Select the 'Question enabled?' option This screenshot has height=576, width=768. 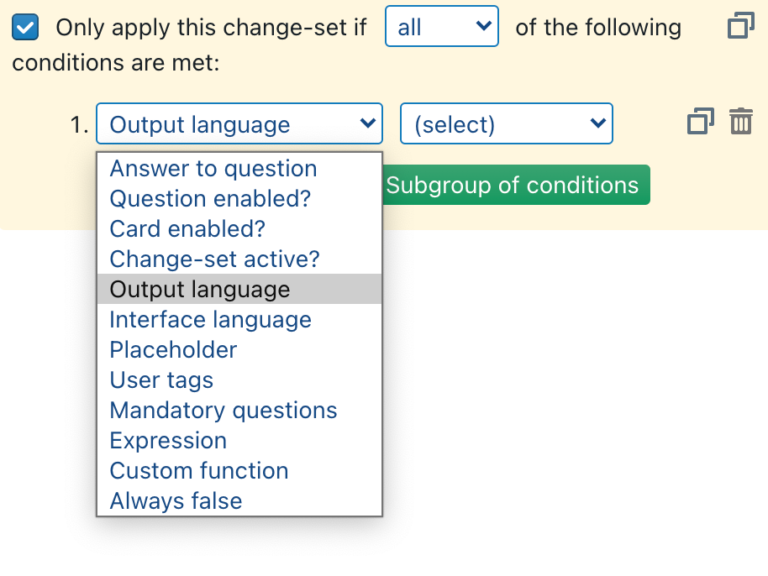(210, 199)
